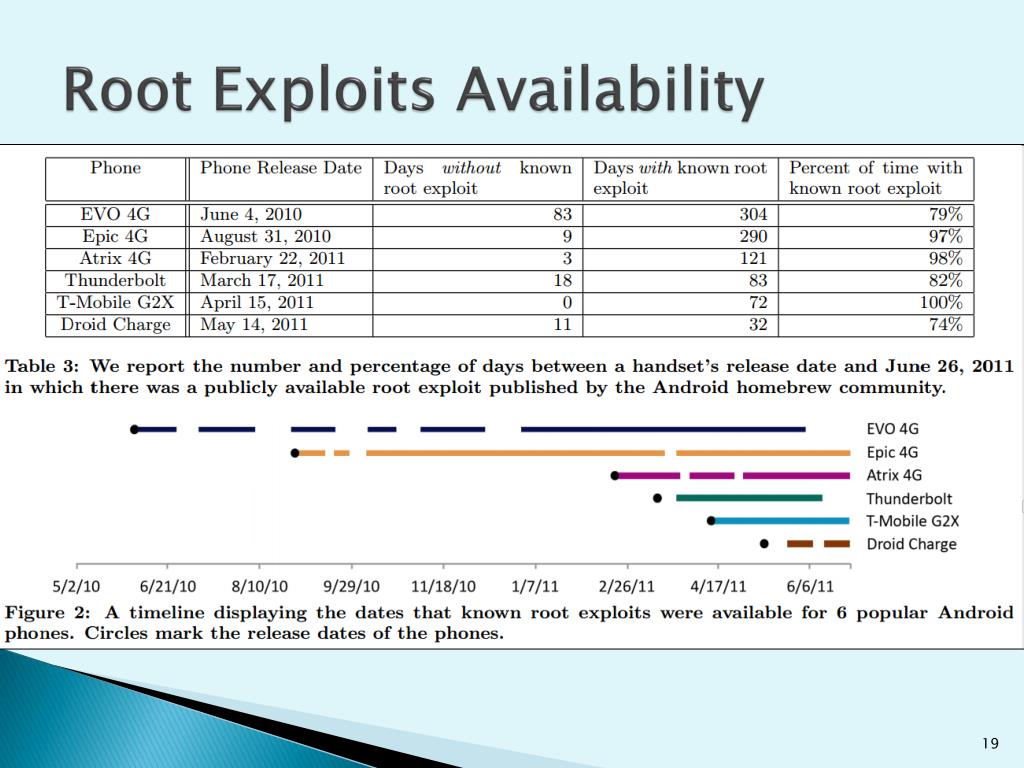Click the 'August 31, 2010' release date
Screen dimensions: 1024x768
pos(265,236)
